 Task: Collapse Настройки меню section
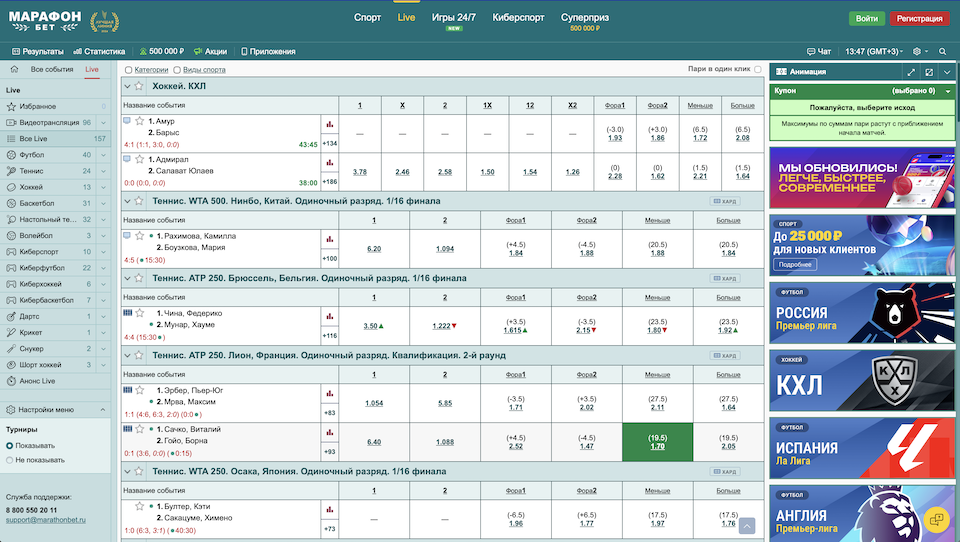[103, 410]
